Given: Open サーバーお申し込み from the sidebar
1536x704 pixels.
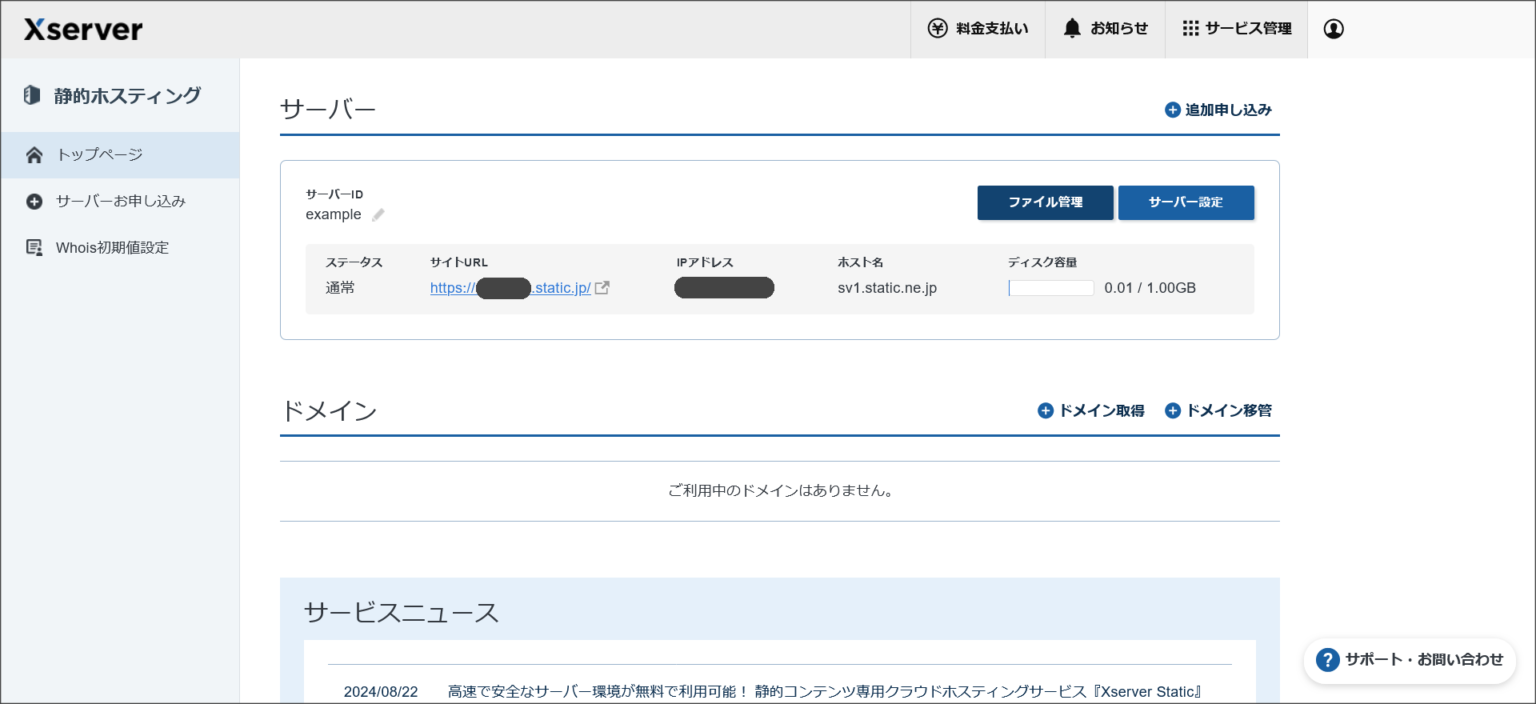Looking at the screenshot, I should click(x=119, y=201).
